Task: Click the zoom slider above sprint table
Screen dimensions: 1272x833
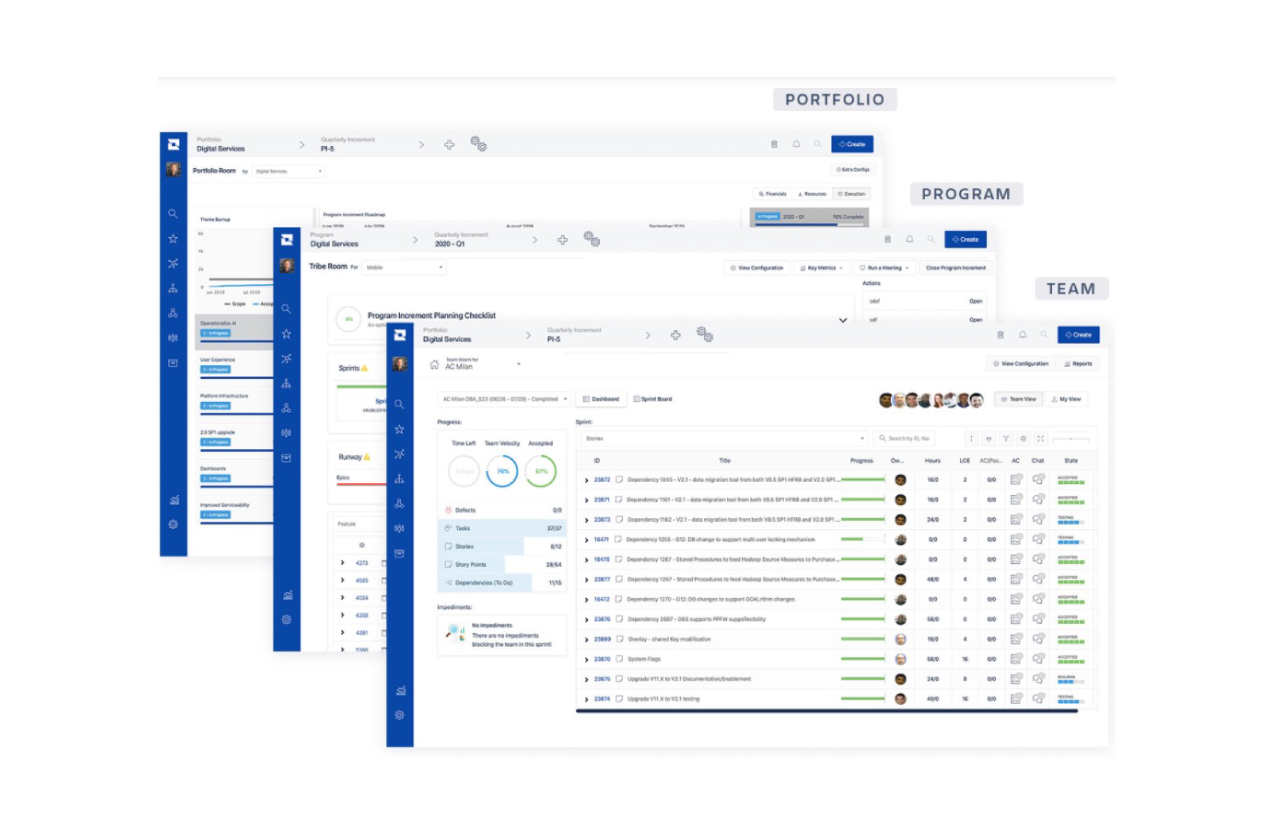Action: click(x=1071, y=438)
